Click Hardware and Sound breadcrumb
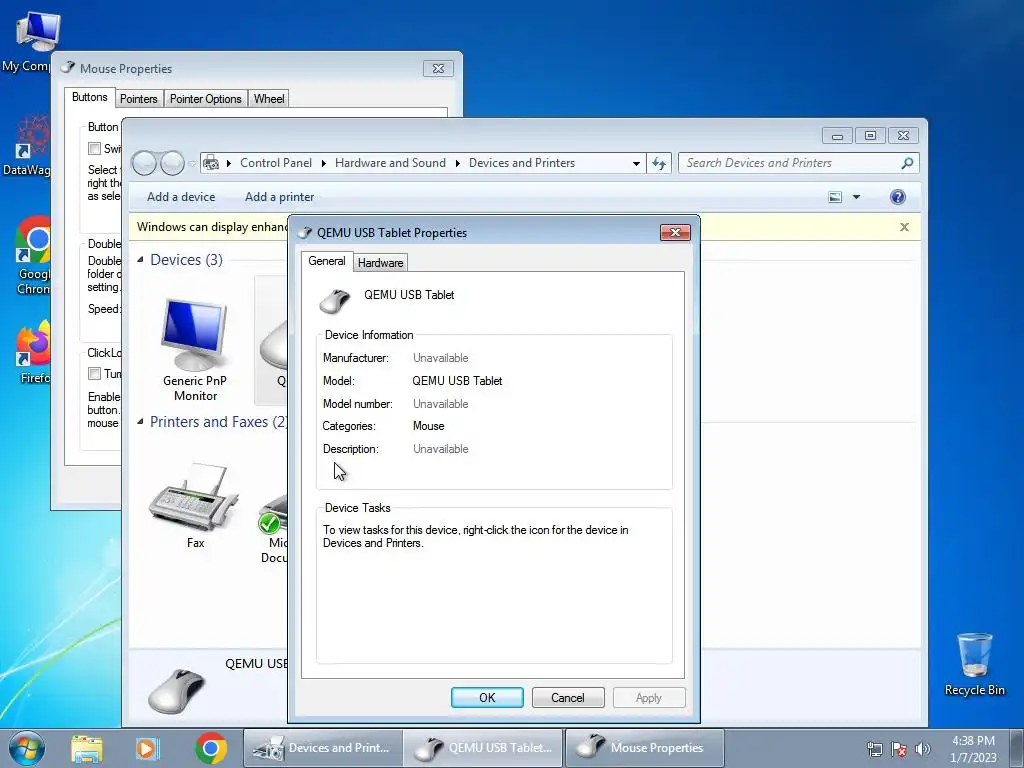The width and height of the screenshot is (1024, 768). (x=390, y=163)
